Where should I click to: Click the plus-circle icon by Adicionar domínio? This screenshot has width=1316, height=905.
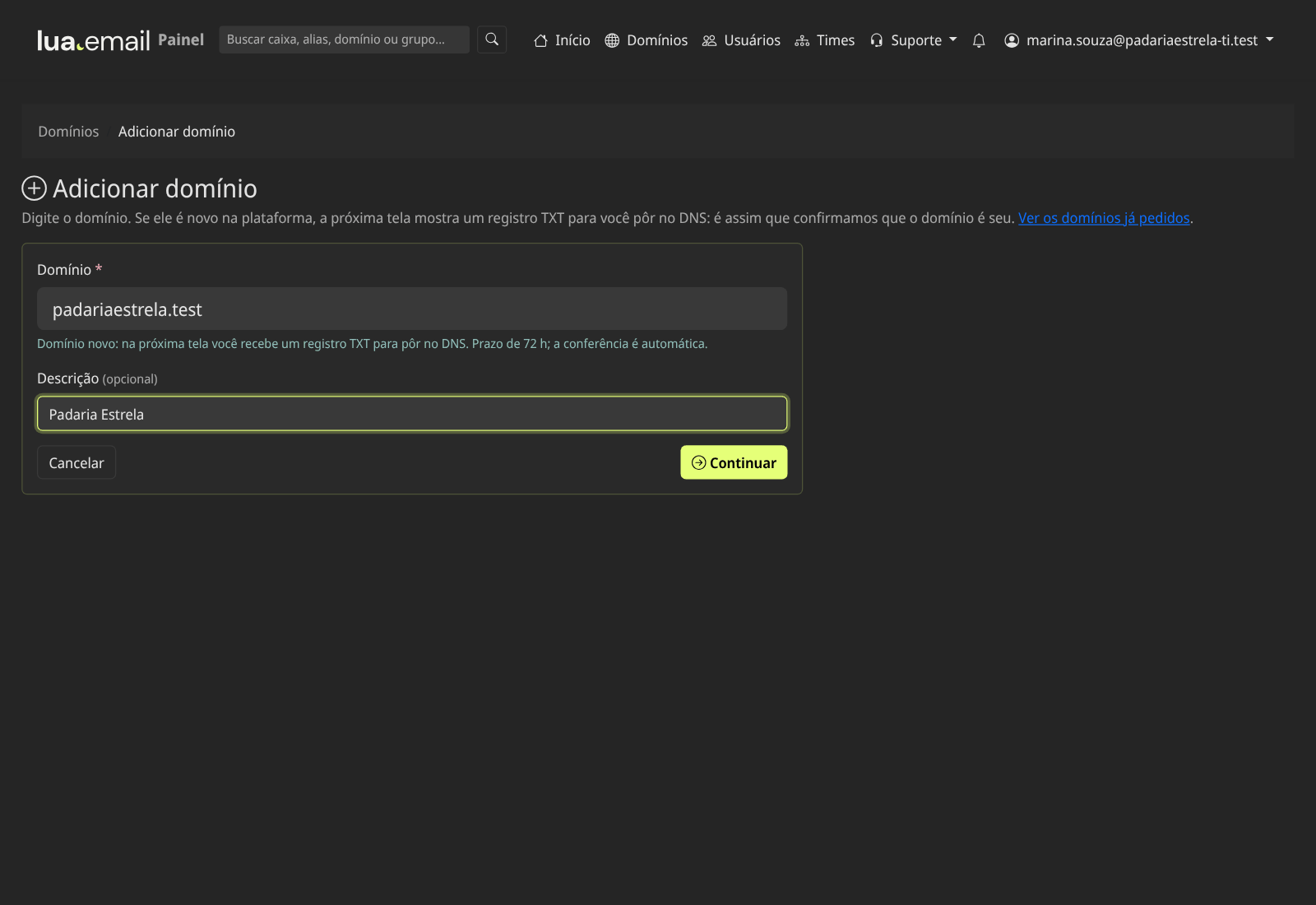click(34, 188)
